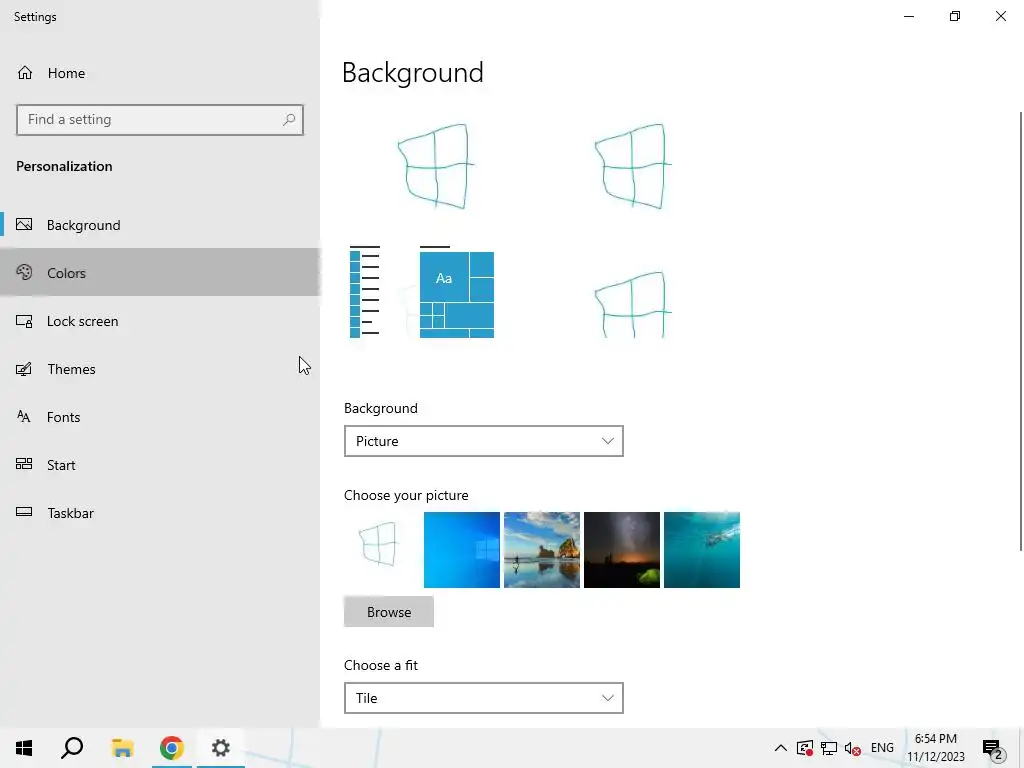Open Start settings page

point(160,465)
